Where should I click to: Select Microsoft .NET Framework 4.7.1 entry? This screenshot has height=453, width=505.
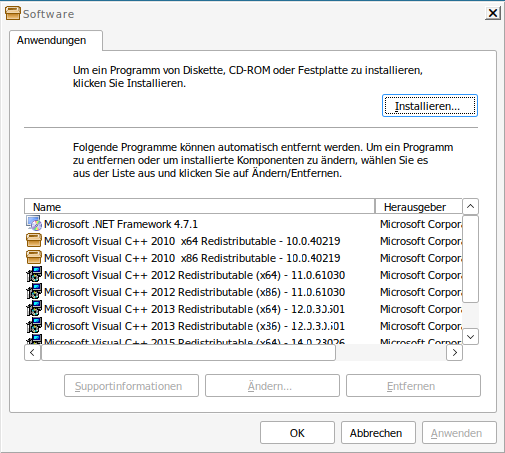click(121, 224)
